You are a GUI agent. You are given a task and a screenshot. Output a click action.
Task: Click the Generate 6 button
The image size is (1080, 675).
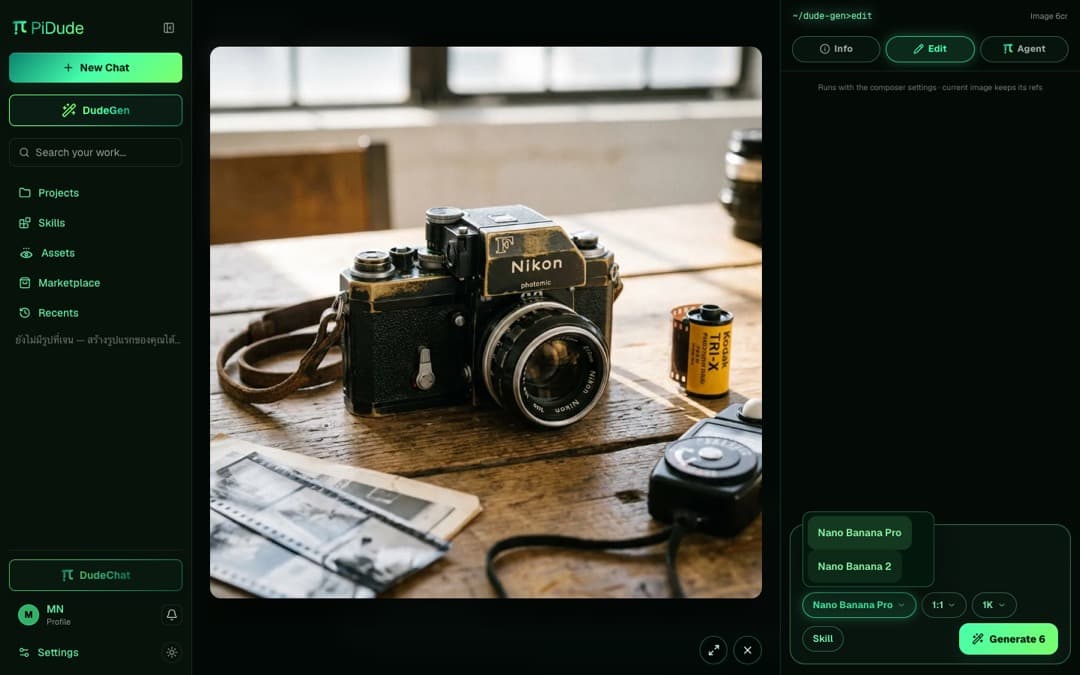[1008, 639]
